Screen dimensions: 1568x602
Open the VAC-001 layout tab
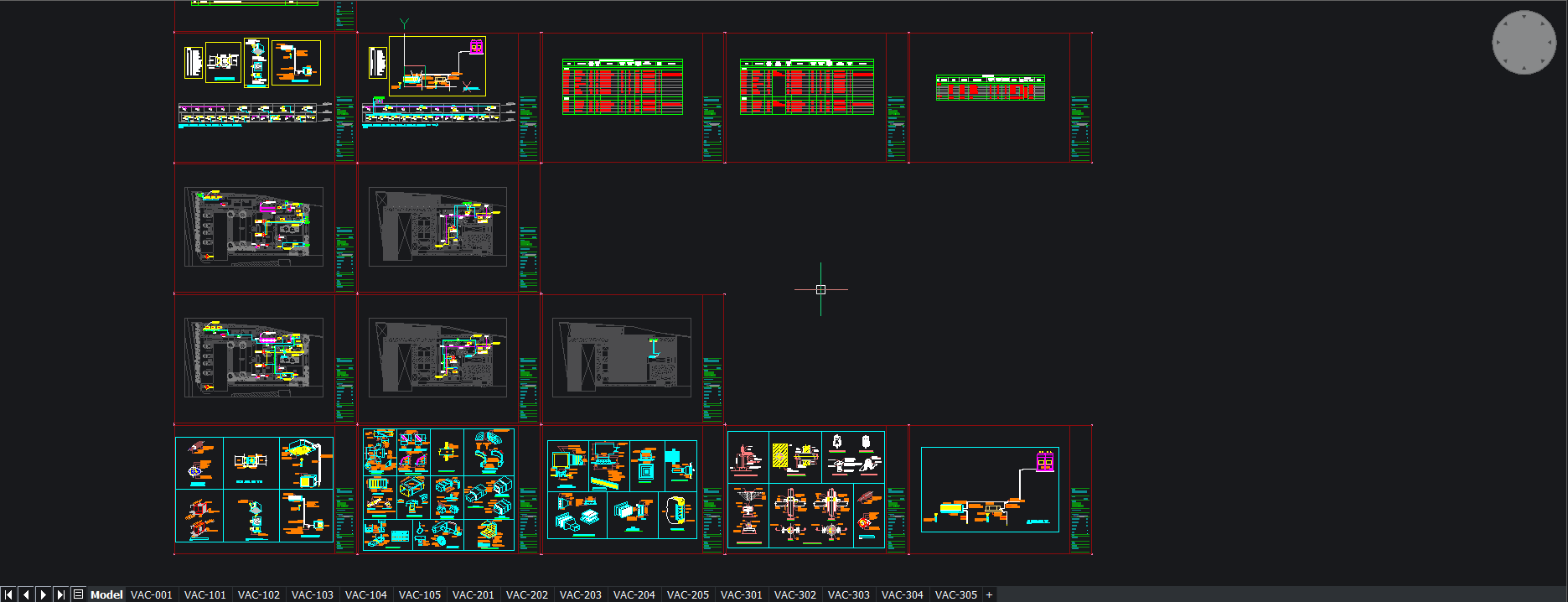tap(152, 594)
